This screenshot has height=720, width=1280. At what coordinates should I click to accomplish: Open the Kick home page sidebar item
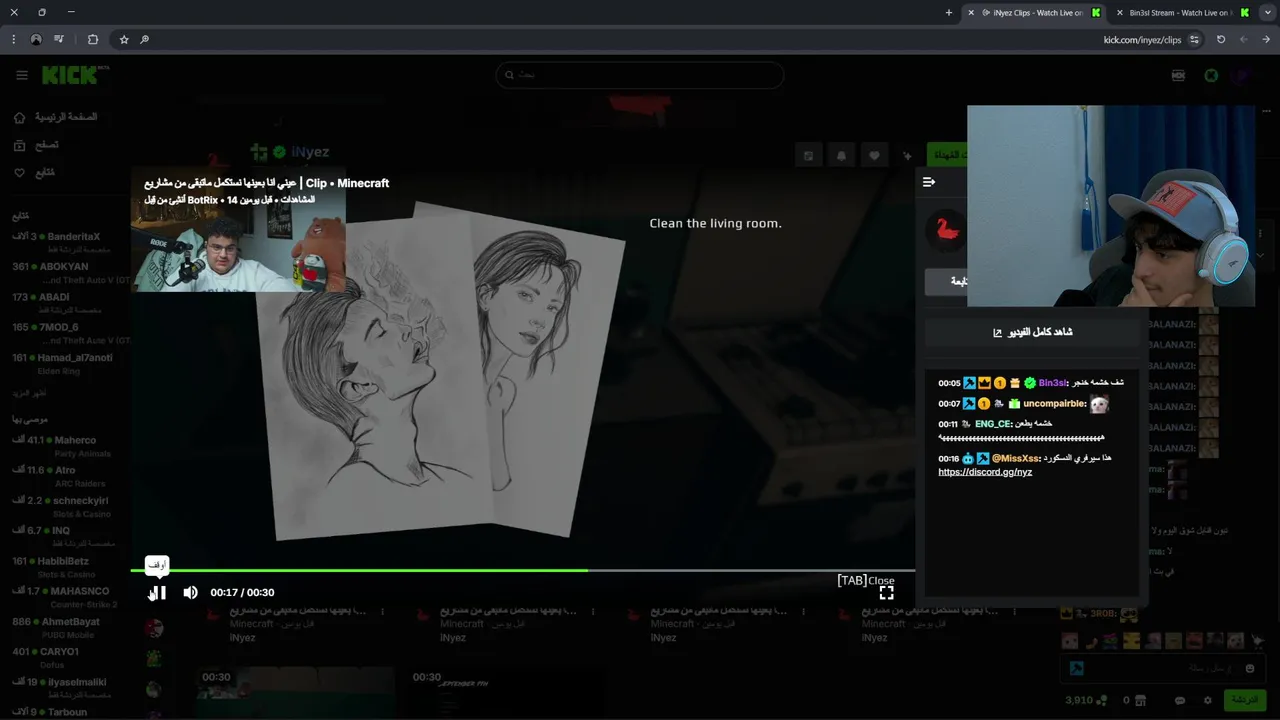tap(55, 117)
